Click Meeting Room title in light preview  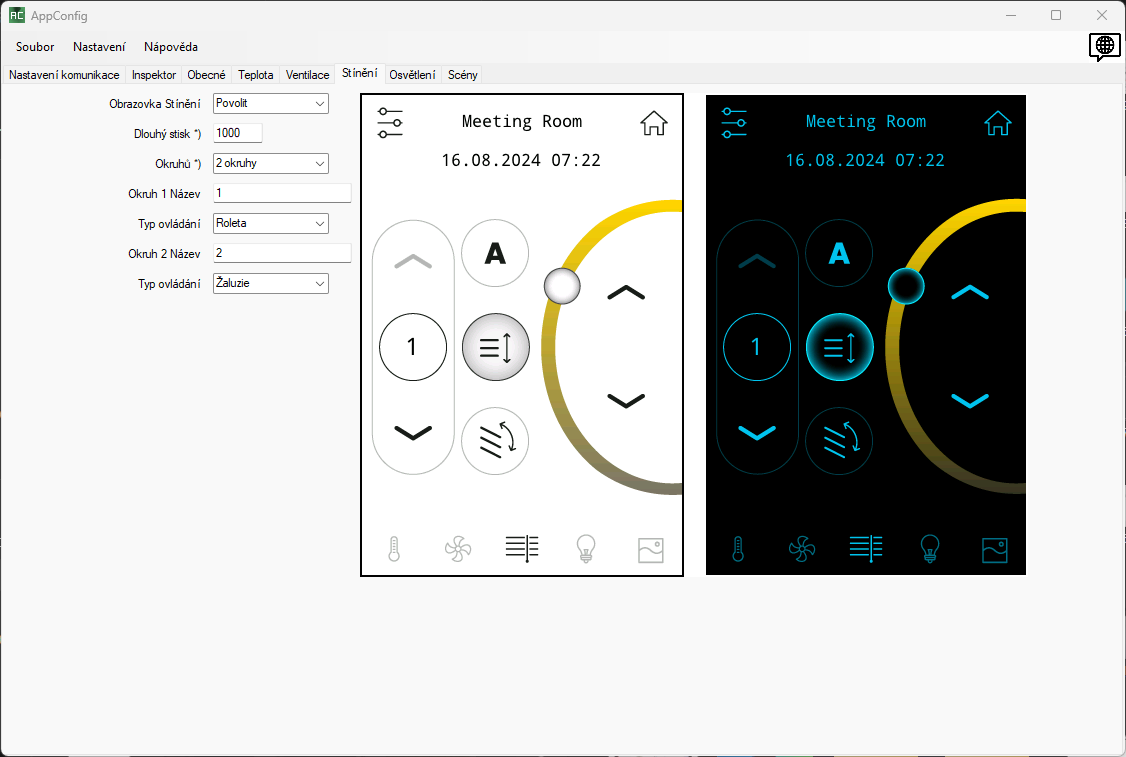[522, 121]
